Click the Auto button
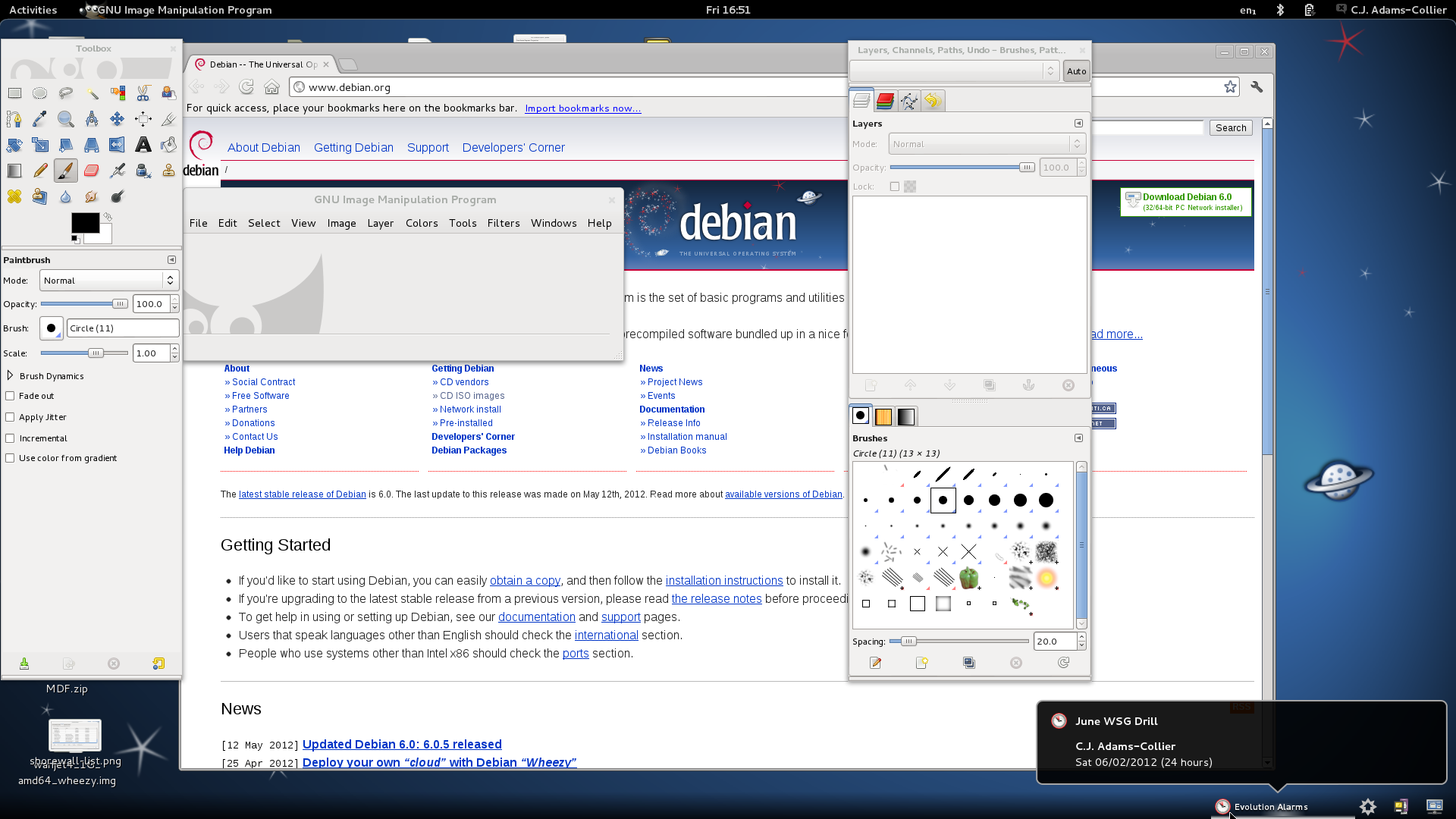1456x819 pixels. (1076, 71)
